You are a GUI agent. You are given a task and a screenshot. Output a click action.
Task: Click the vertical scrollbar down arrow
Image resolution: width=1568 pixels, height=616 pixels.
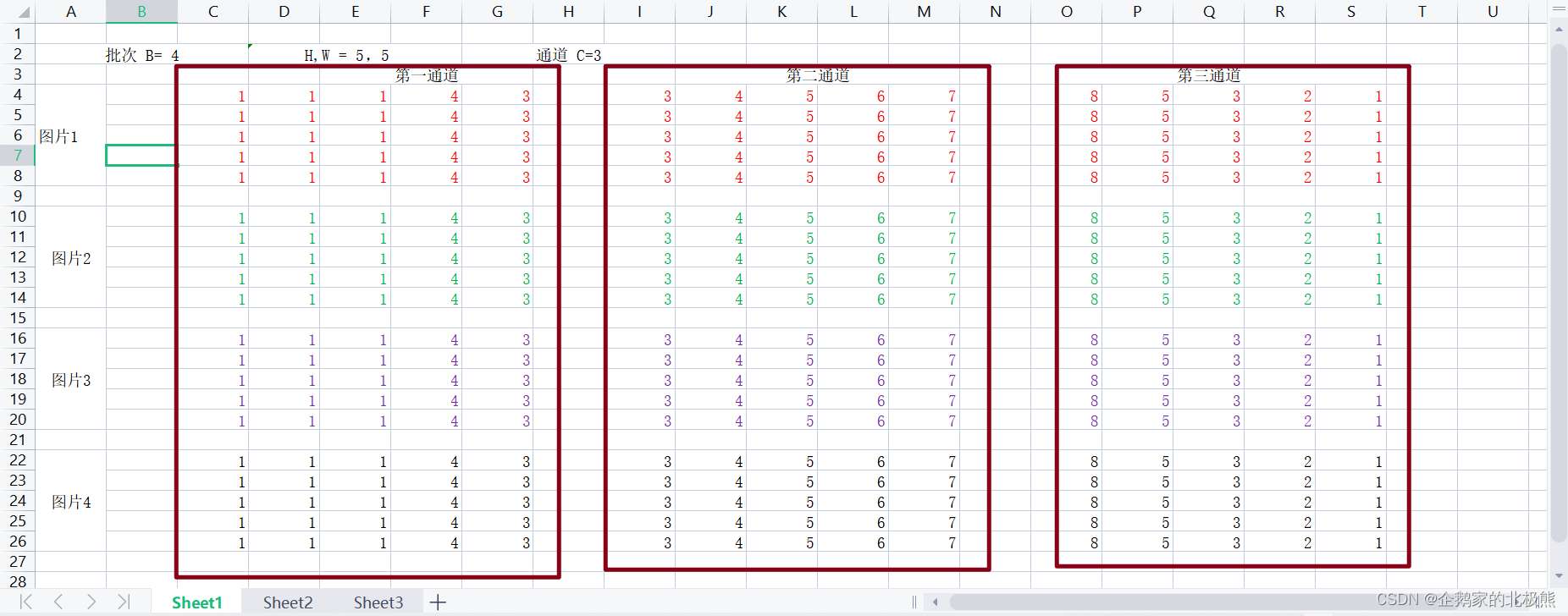(x=1559, y=575)
